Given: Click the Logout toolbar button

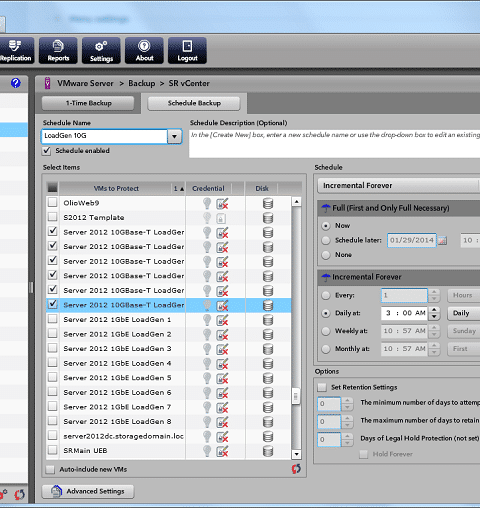Looking at the screenshot, I should pos(187,50).
